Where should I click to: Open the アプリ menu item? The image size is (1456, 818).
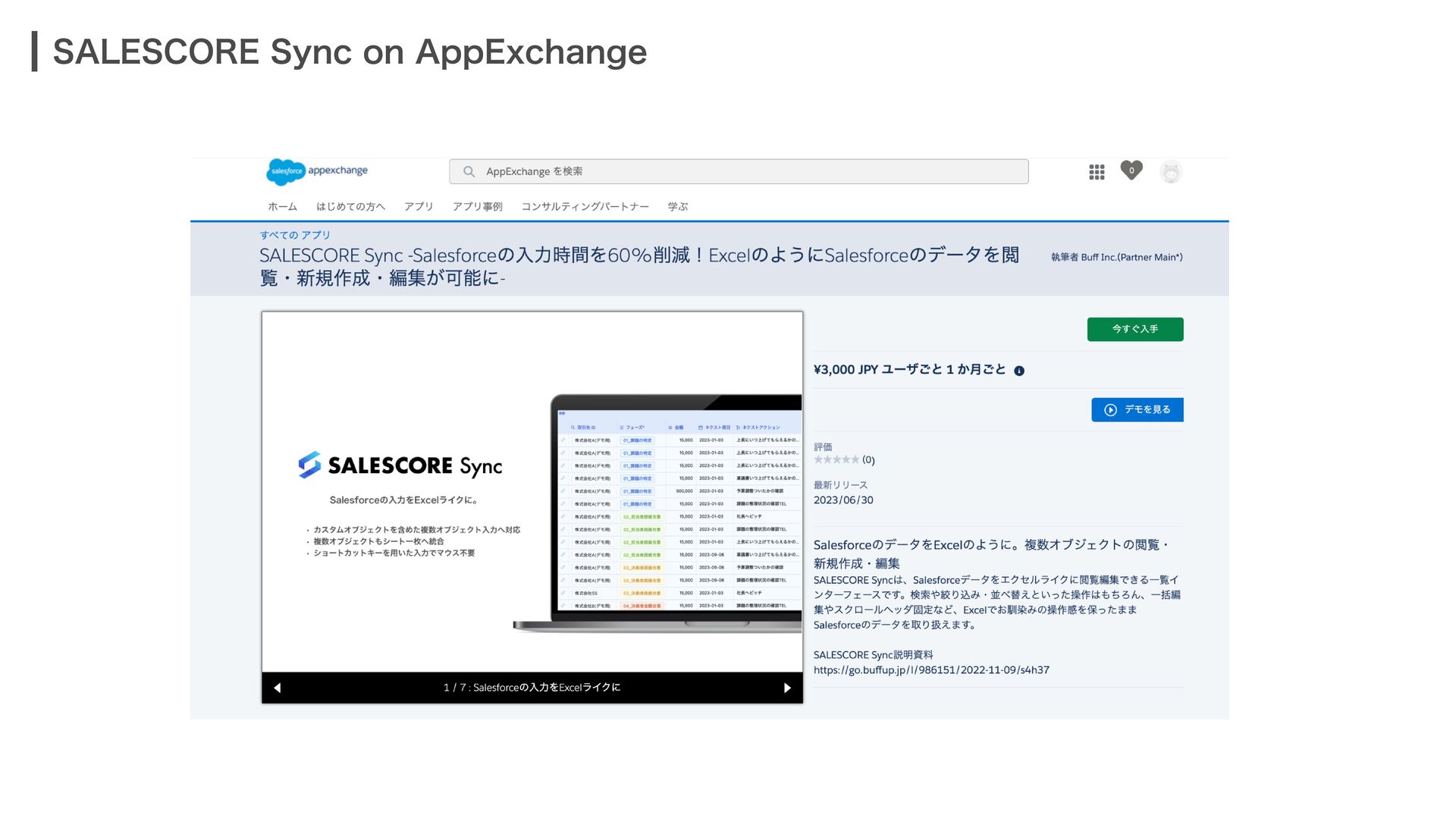(419, 206)
